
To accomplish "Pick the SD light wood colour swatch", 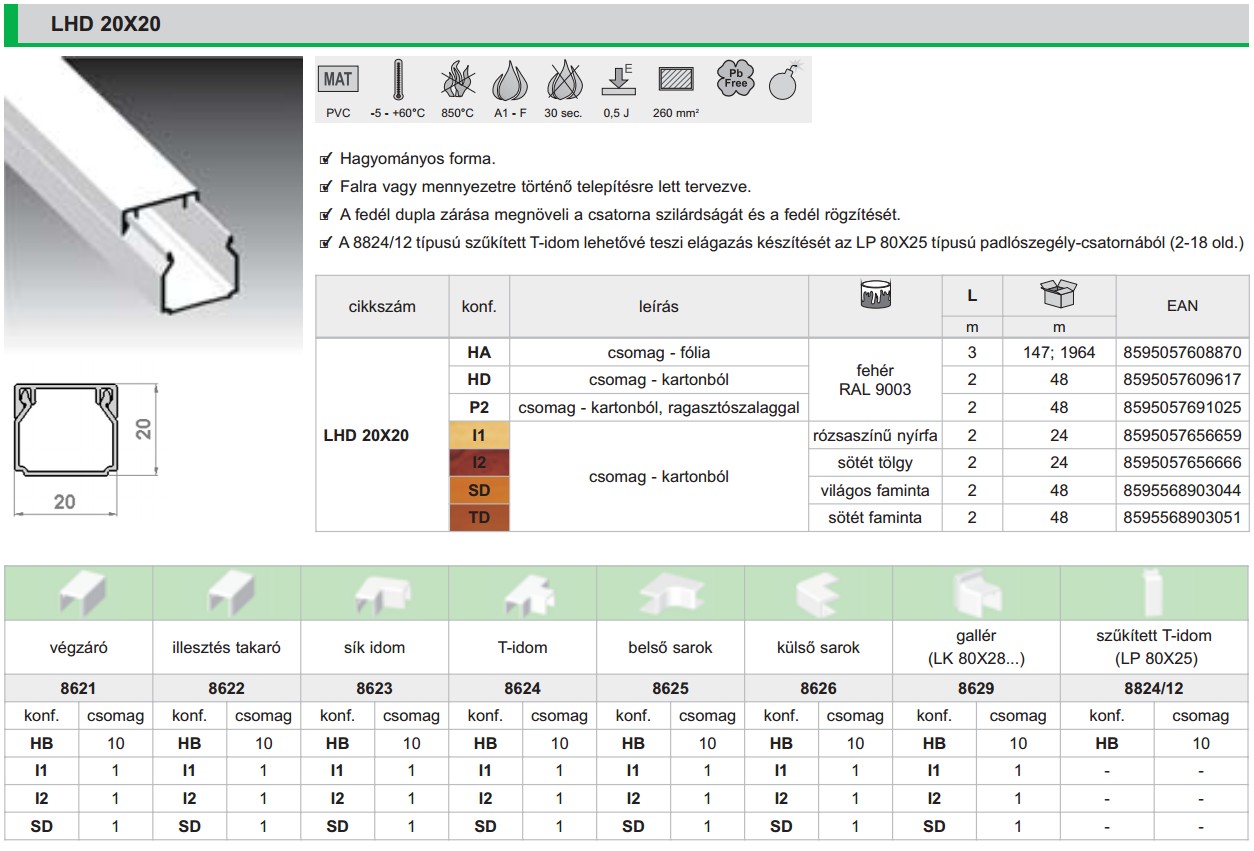I will tap(480, 490).
